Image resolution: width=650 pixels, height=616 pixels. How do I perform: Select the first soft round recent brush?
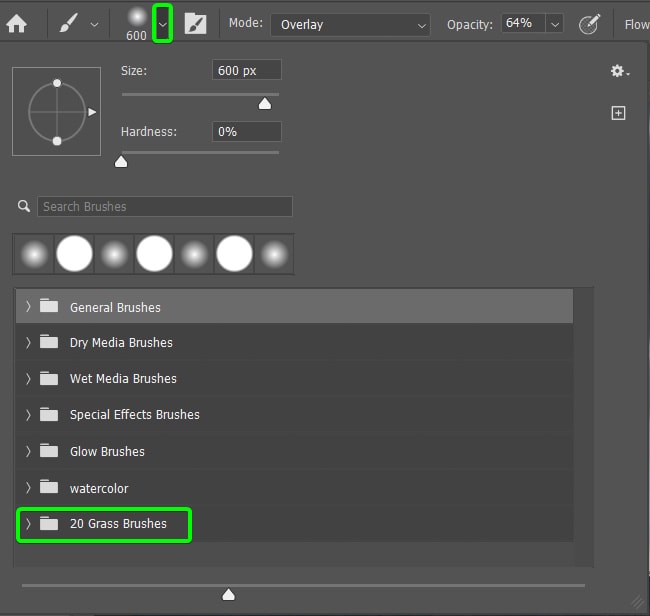[x=34, y=254]
